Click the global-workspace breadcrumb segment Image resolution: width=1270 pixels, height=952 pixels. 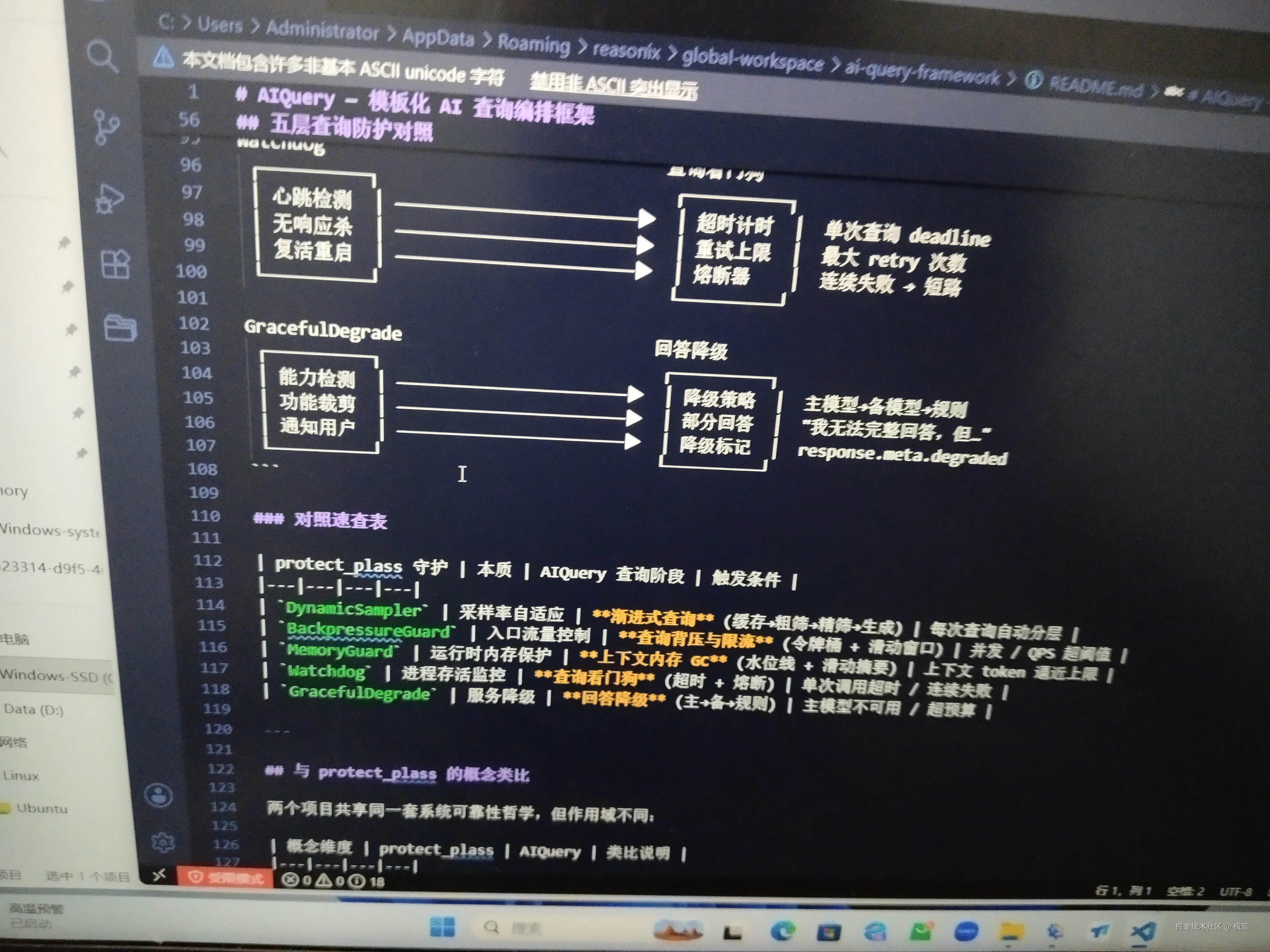coord(753,60)
